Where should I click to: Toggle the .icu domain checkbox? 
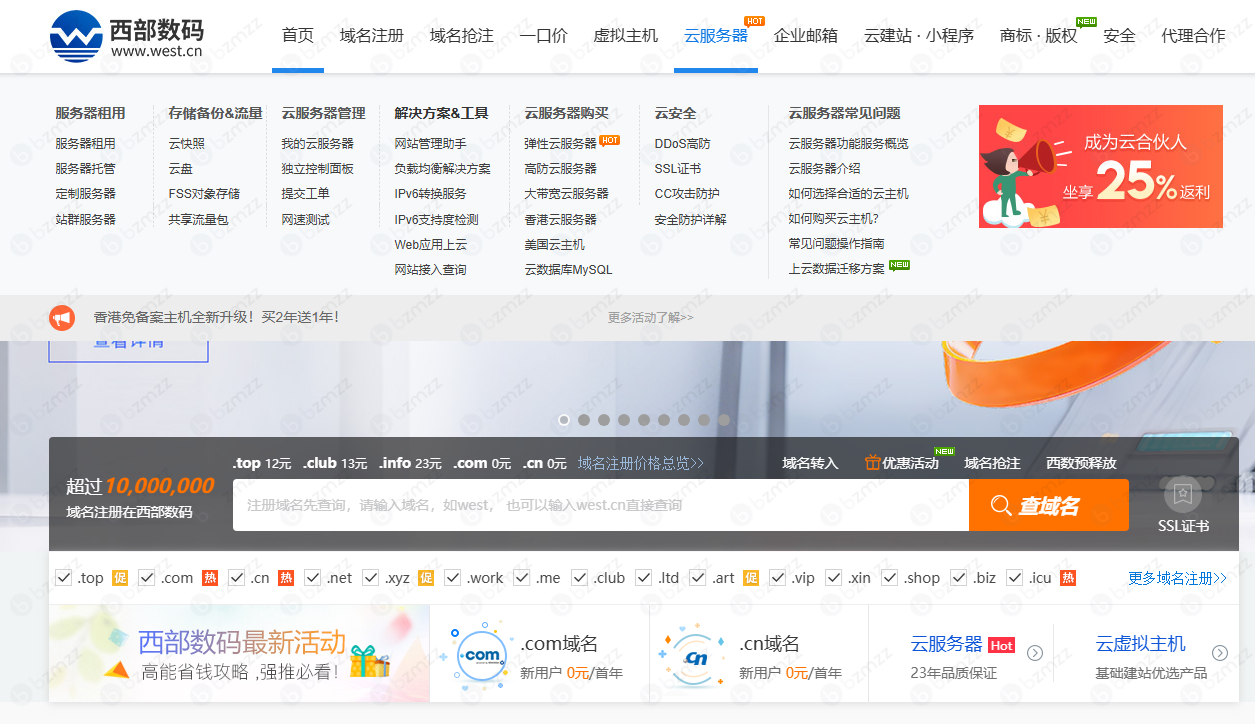click(1014, 578)
